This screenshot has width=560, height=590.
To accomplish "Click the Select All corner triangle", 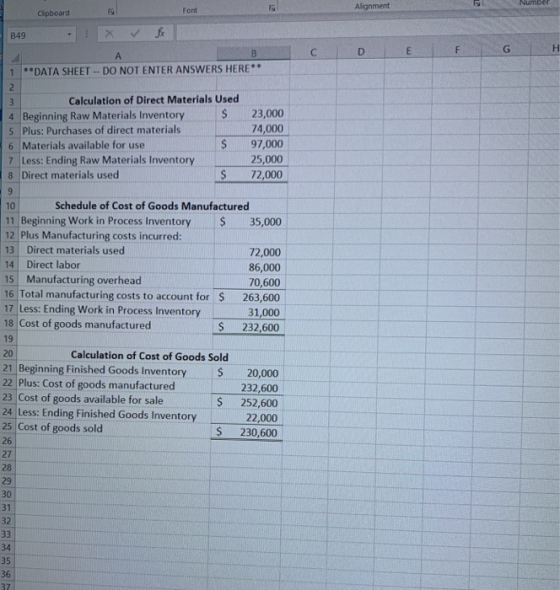I will pyautogui.click(x=15, y=58).
